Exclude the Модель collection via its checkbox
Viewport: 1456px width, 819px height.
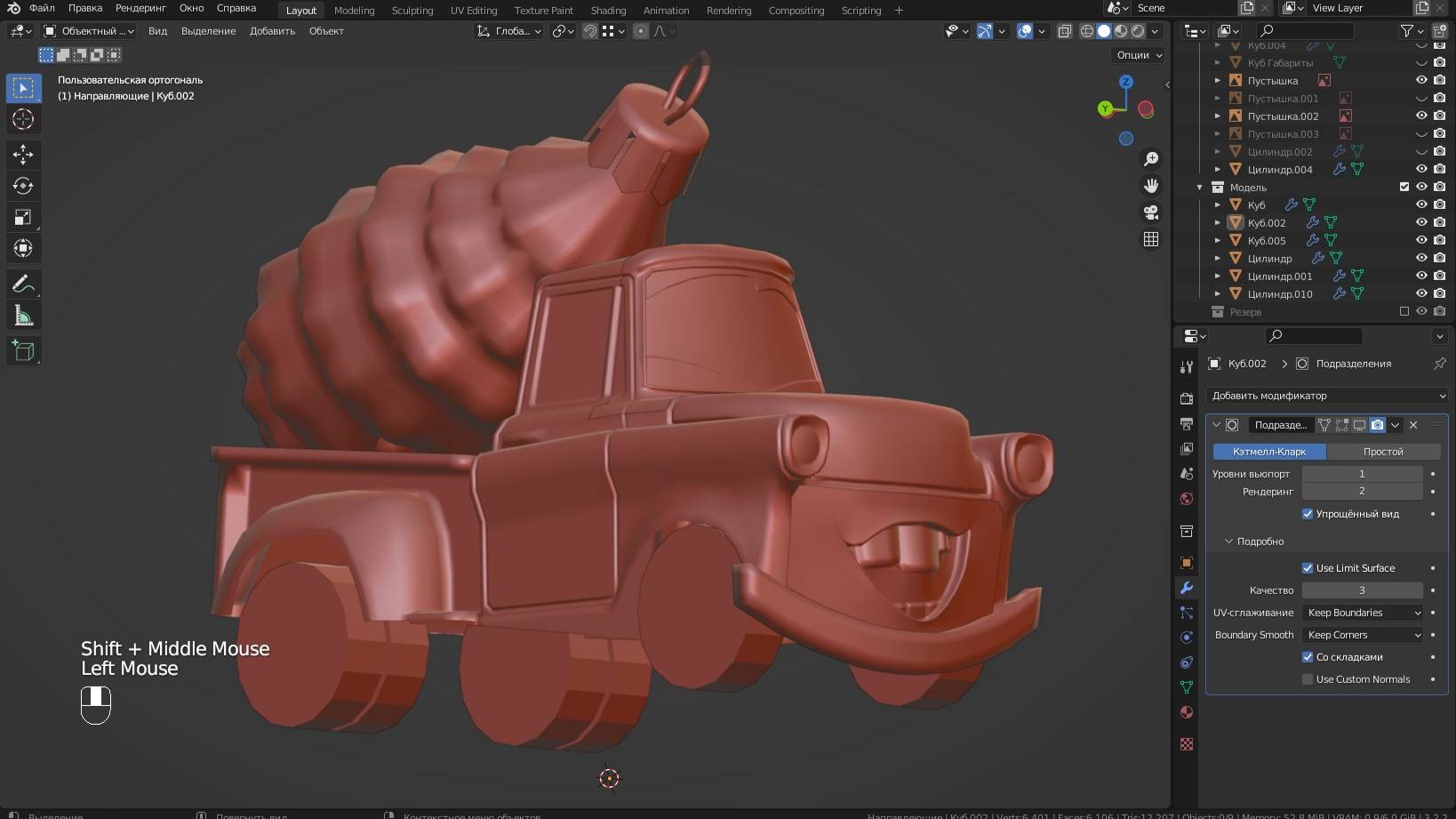pyautogui.click(x=1404, y=187)
